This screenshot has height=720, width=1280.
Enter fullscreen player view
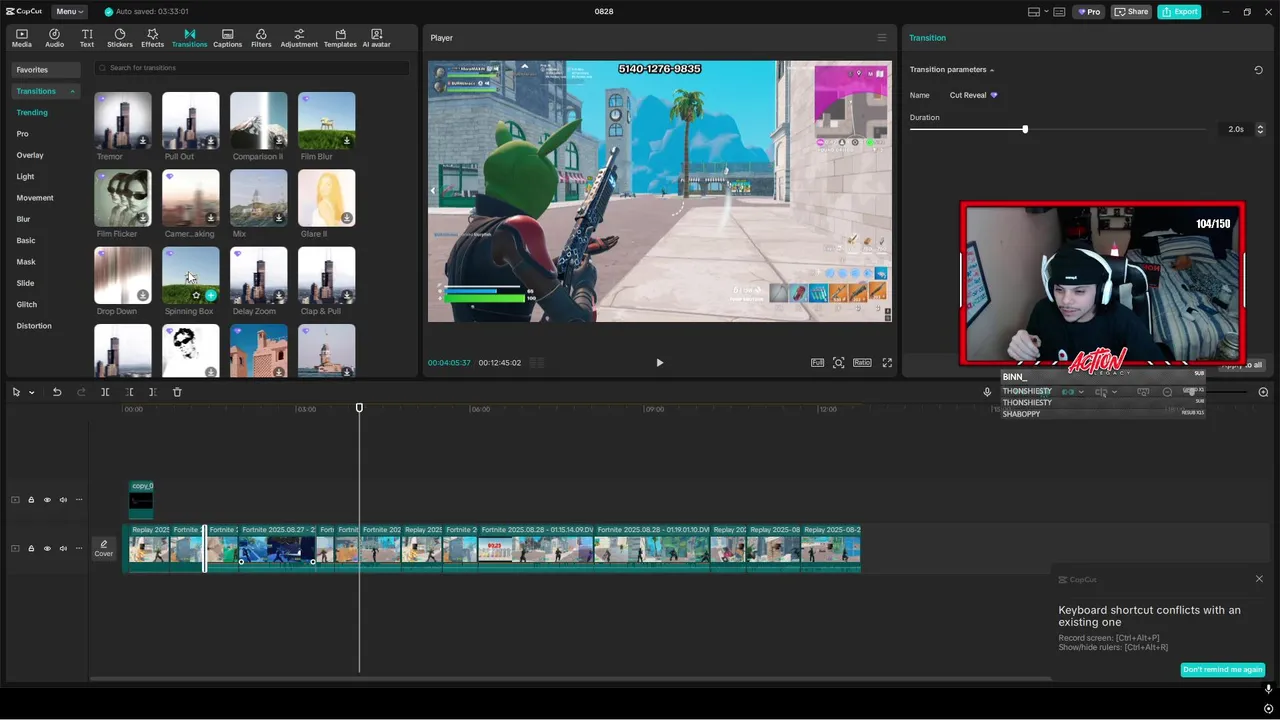click(887, 363)
